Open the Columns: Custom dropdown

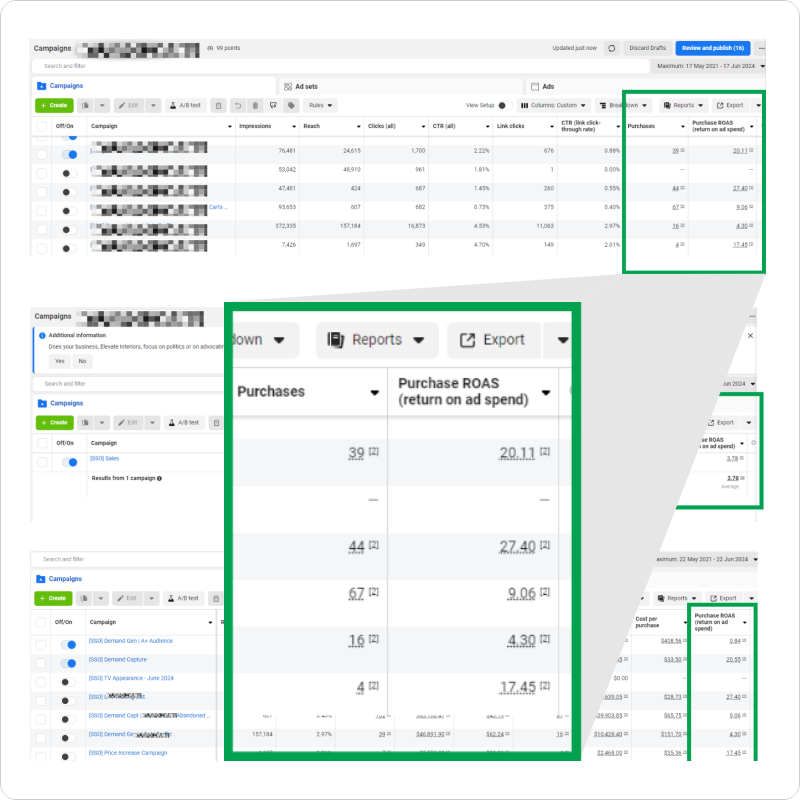tap(550, 105)
